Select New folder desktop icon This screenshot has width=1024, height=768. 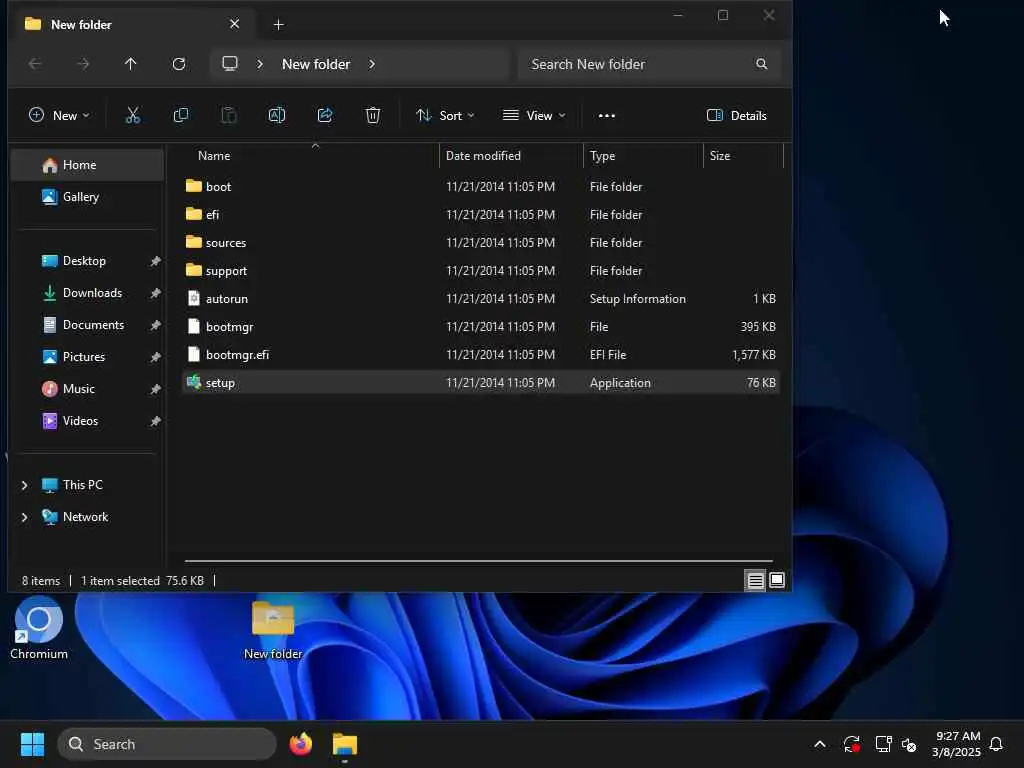coord(273,630)
